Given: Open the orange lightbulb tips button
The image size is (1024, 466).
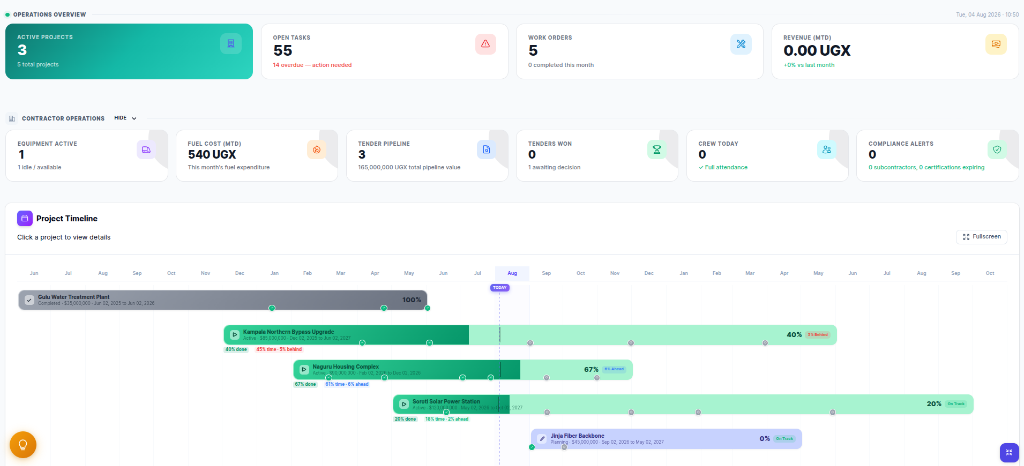Looking at the screenshot, I should tap(23, 444).
